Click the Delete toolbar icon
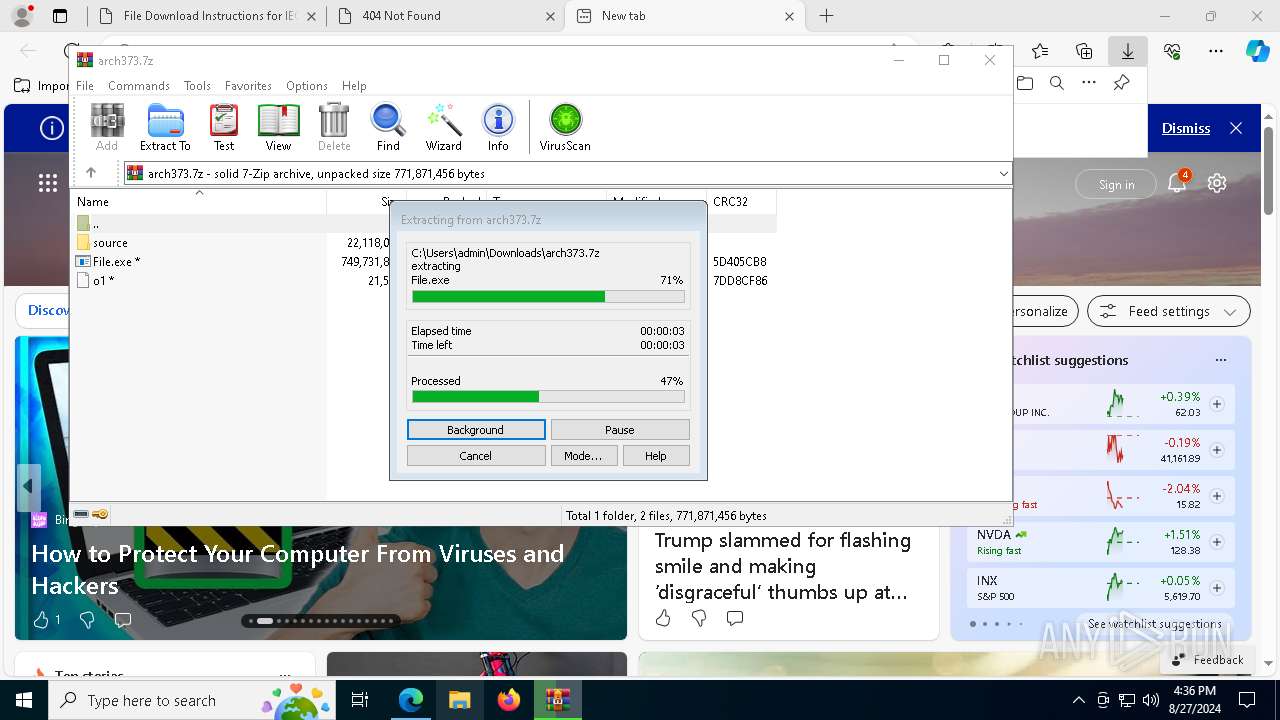1280x720 pixels. tap(334, 127)
